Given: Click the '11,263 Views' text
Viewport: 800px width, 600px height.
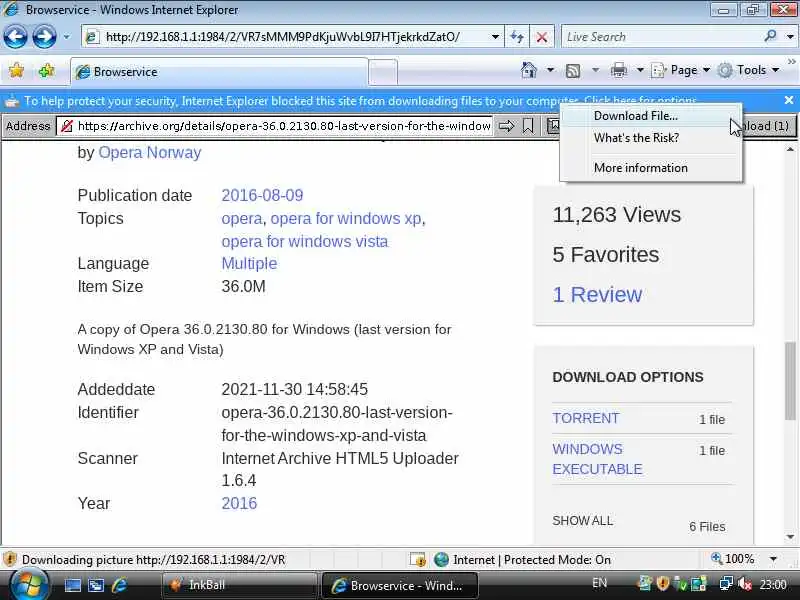Looking at the screenshot, I should (616, 215).
